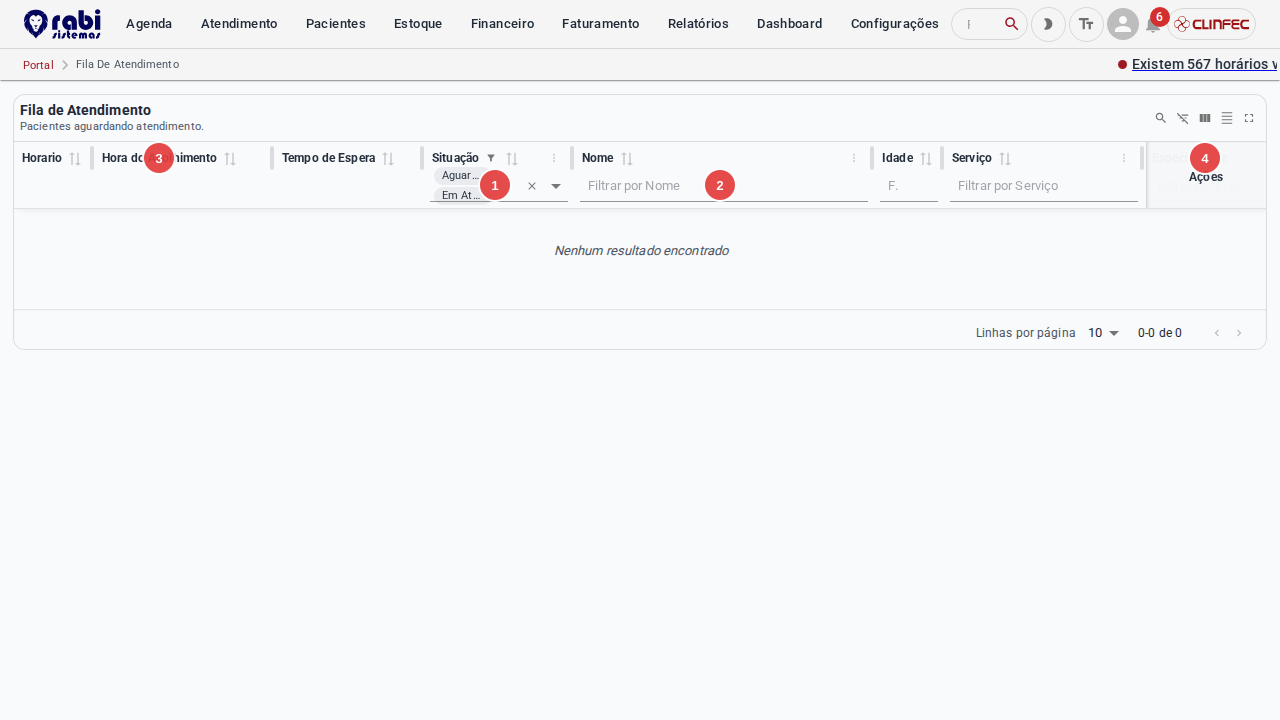Click the table search magnifier icon
Viewport: 1280px width, 720px height.
[x=1161, y=118]
